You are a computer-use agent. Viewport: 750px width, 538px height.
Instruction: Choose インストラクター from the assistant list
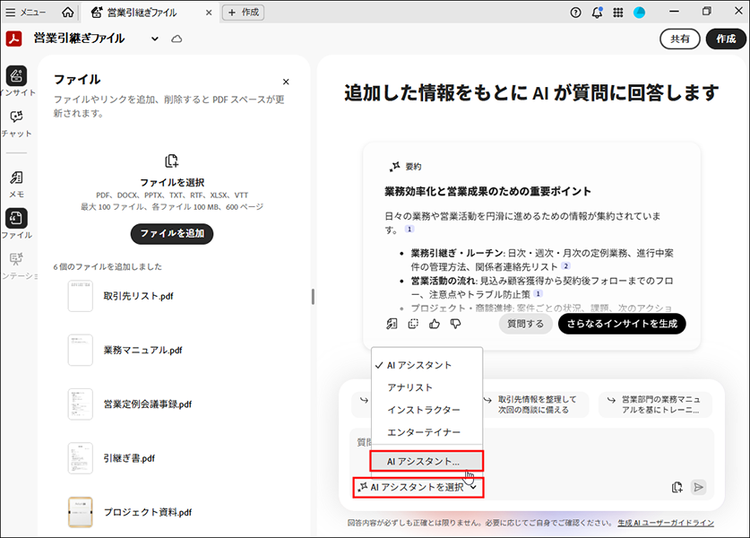[x=423, y=410]
